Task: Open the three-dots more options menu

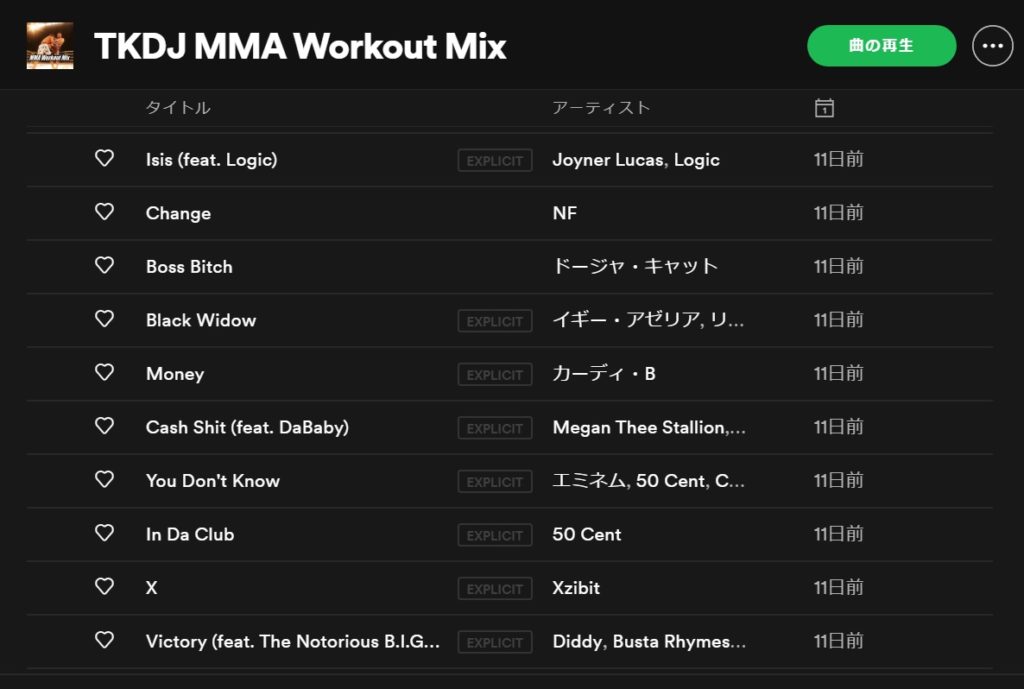Action: [993, 46]
